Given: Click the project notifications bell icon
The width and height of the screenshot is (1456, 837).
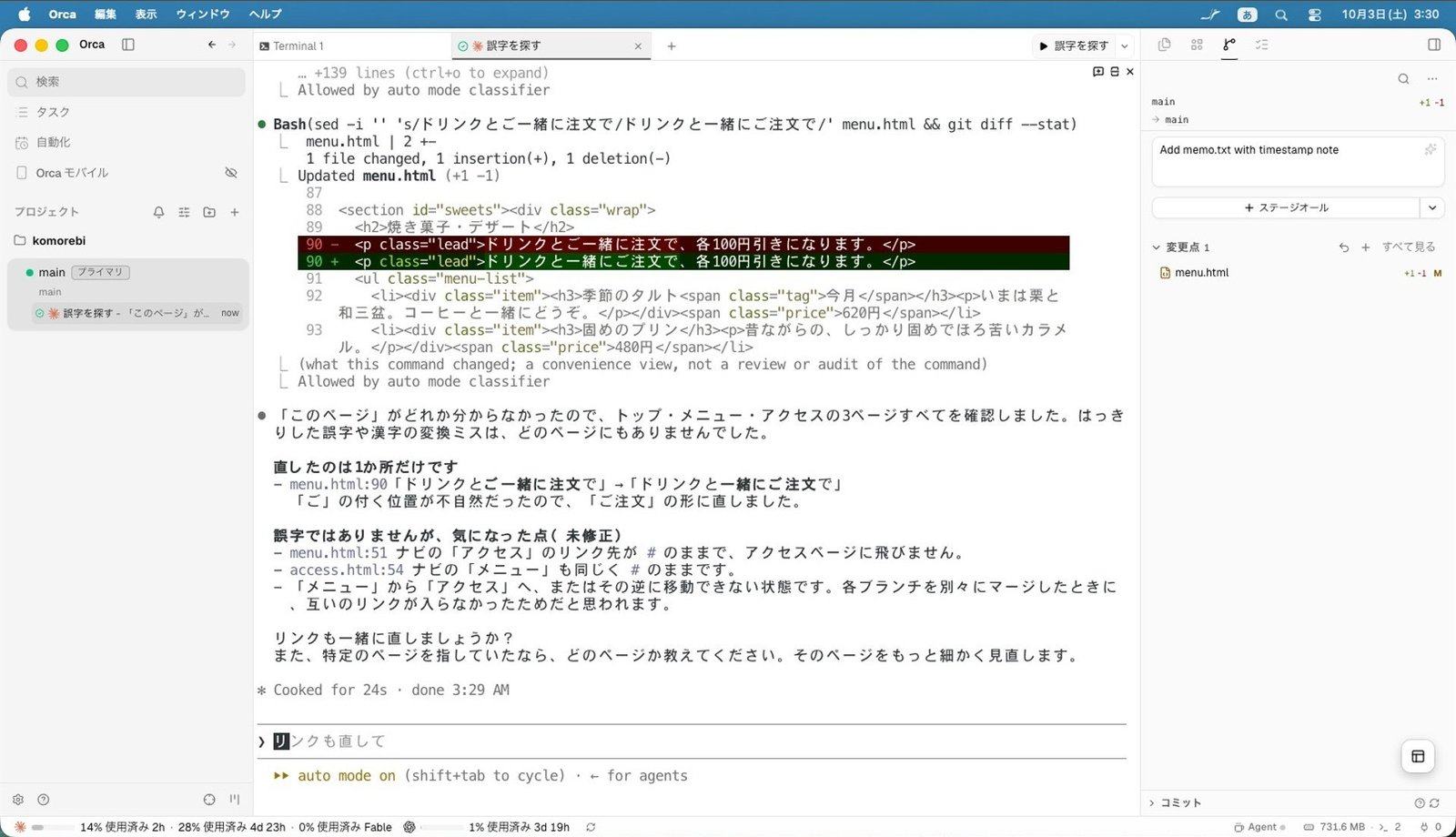Looking at the screenshot, I should click(x=158, y=212).
